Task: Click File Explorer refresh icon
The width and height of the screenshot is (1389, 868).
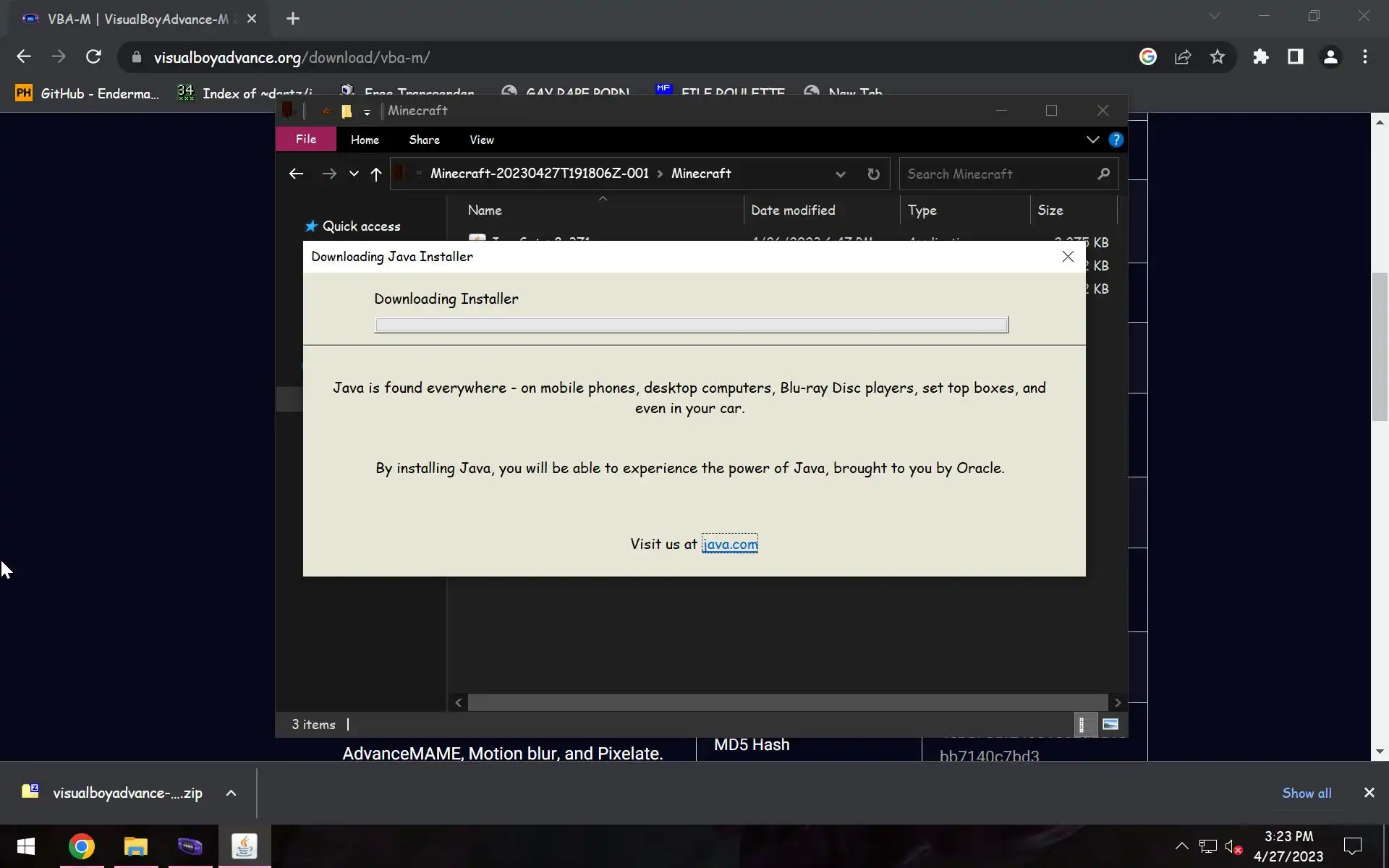Action: click(873, 174)
